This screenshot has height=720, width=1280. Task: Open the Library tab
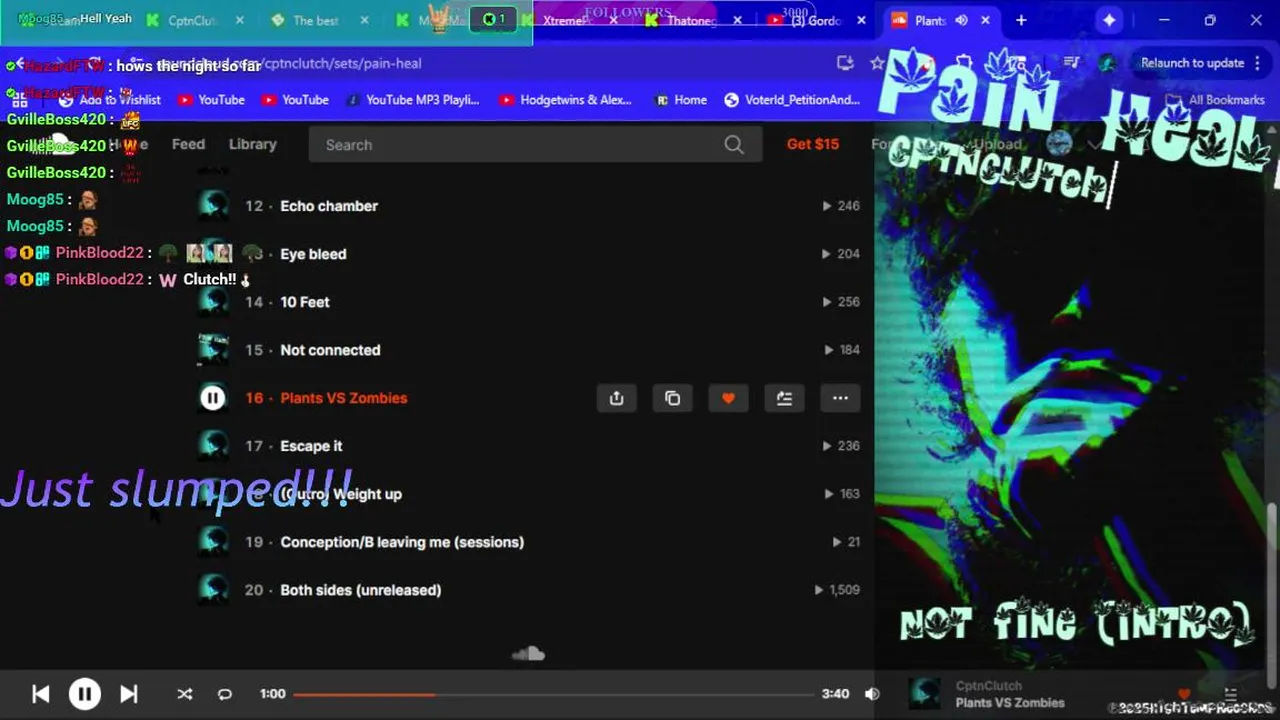[x=253, y=144]
